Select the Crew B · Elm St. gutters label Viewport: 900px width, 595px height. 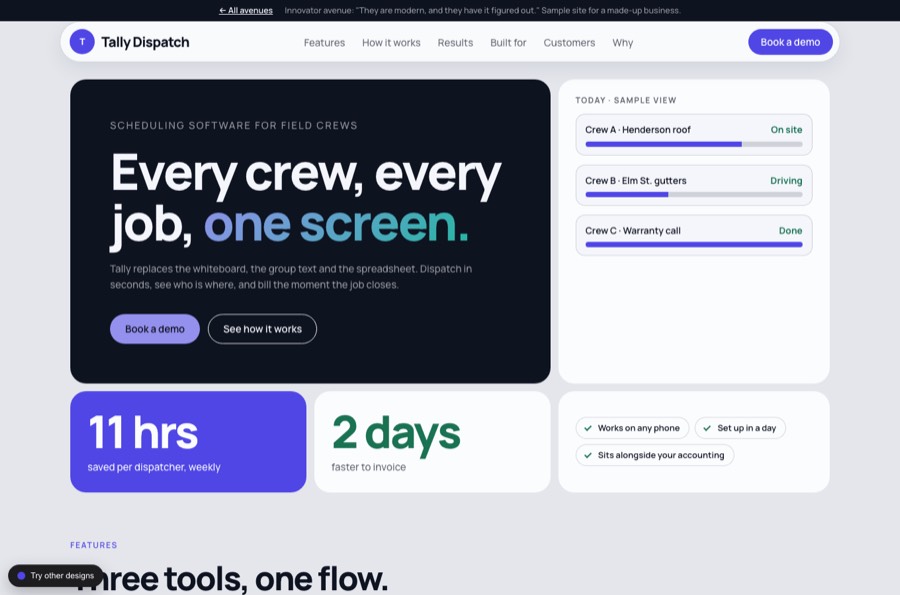[x=635, y=181]
